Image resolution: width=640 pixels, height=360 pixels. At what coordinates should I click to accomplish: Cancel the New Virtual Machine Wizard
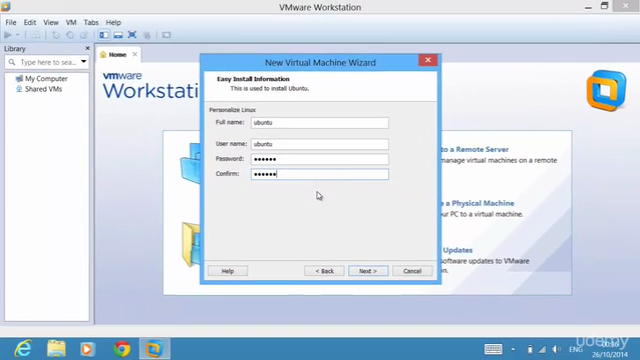(412, 271)
